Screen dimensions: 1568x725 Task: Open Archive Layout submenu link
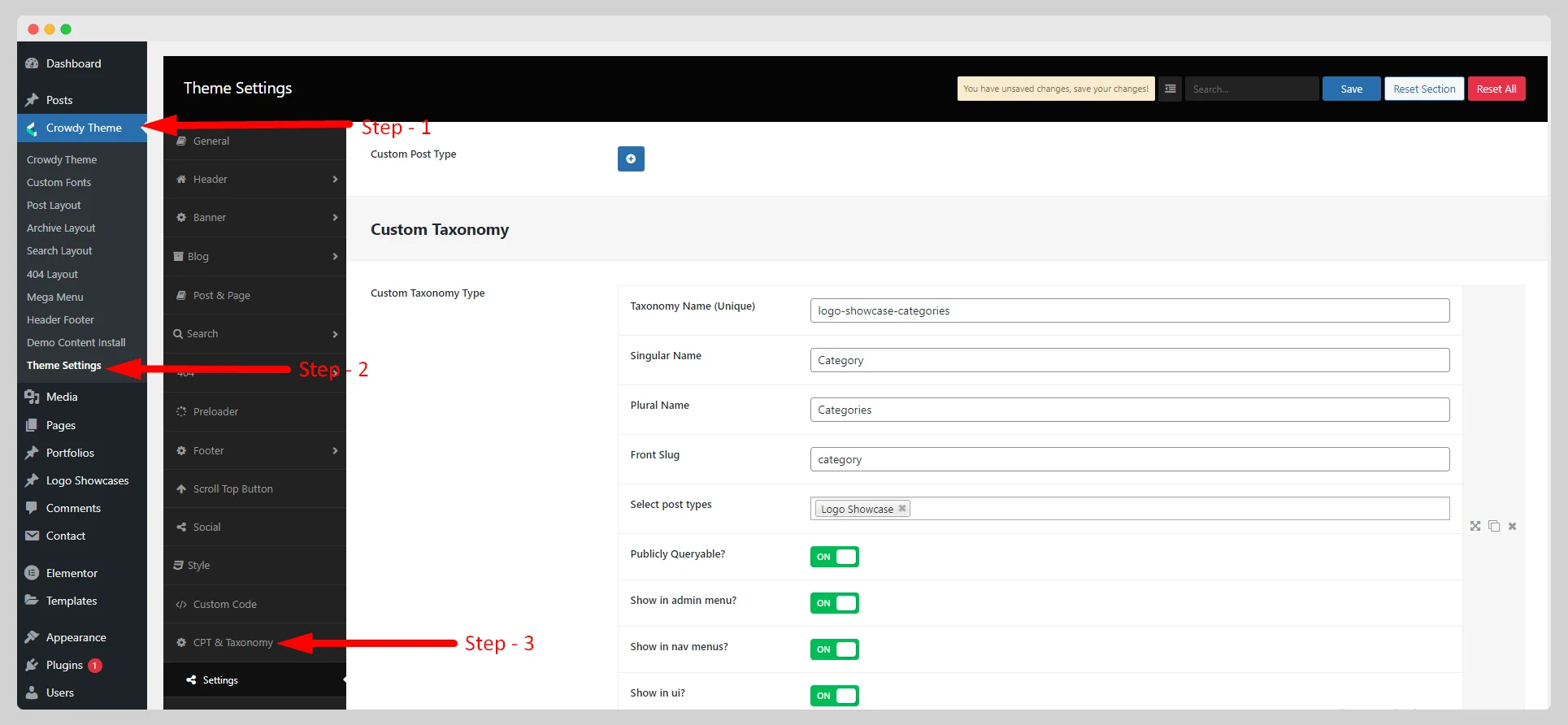pos(61,228)
